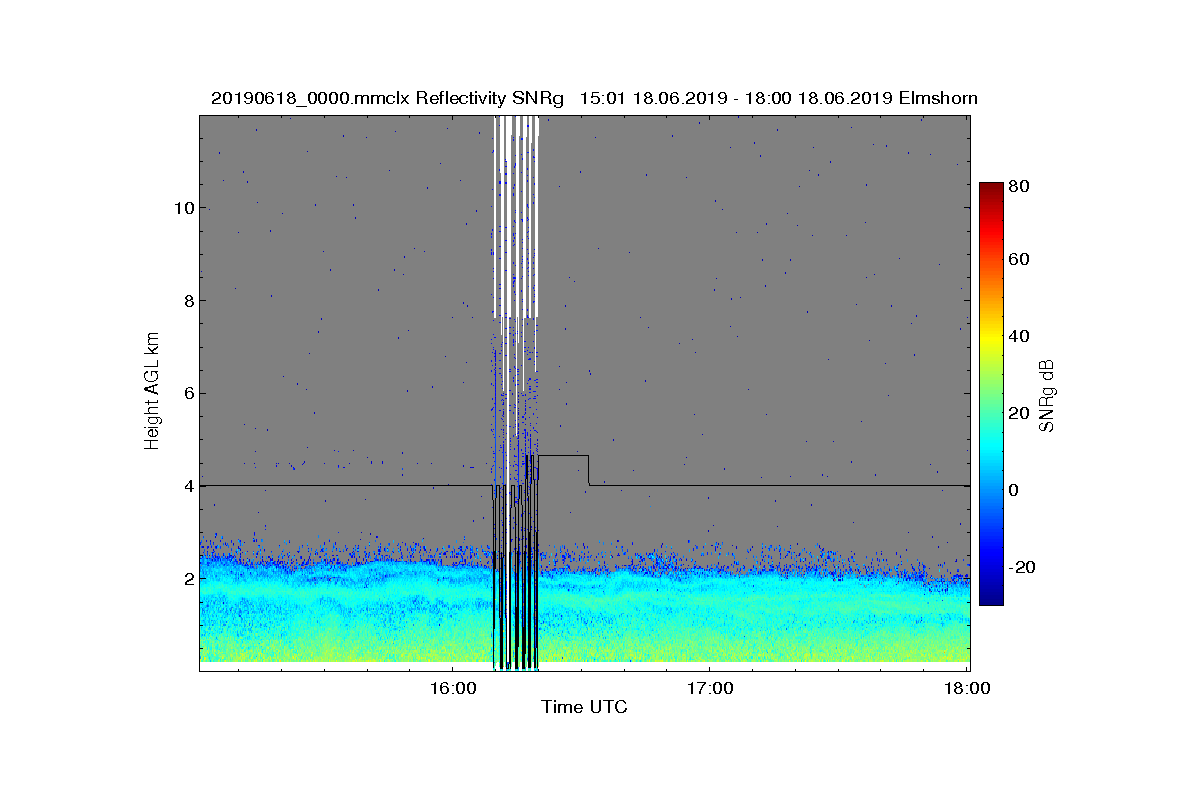
Task: Click the 17:00 time tick label
Action: pyautogui.click(x=709, y=688)
